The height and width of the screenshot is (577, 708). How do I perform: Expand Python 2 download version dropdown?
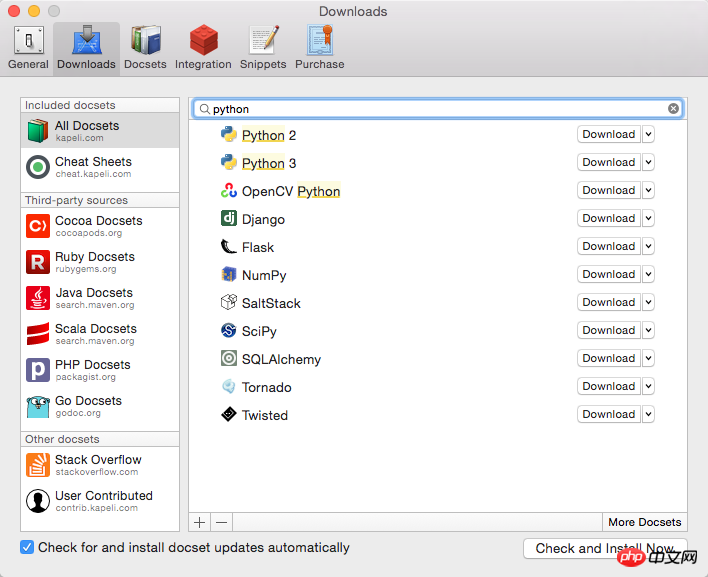648,134
